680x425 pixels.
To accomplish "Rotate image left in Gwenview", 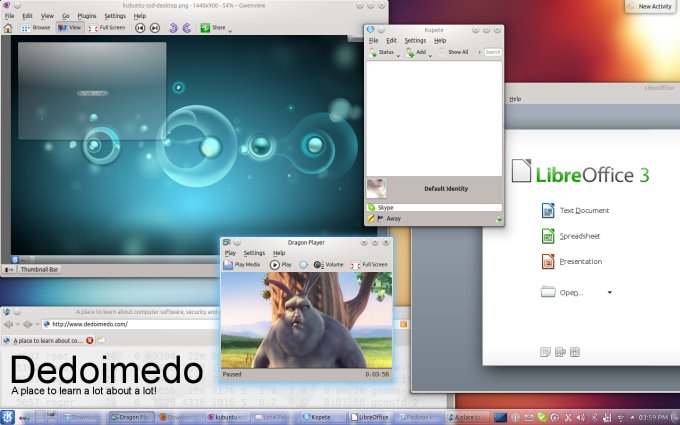I will 173,28.
